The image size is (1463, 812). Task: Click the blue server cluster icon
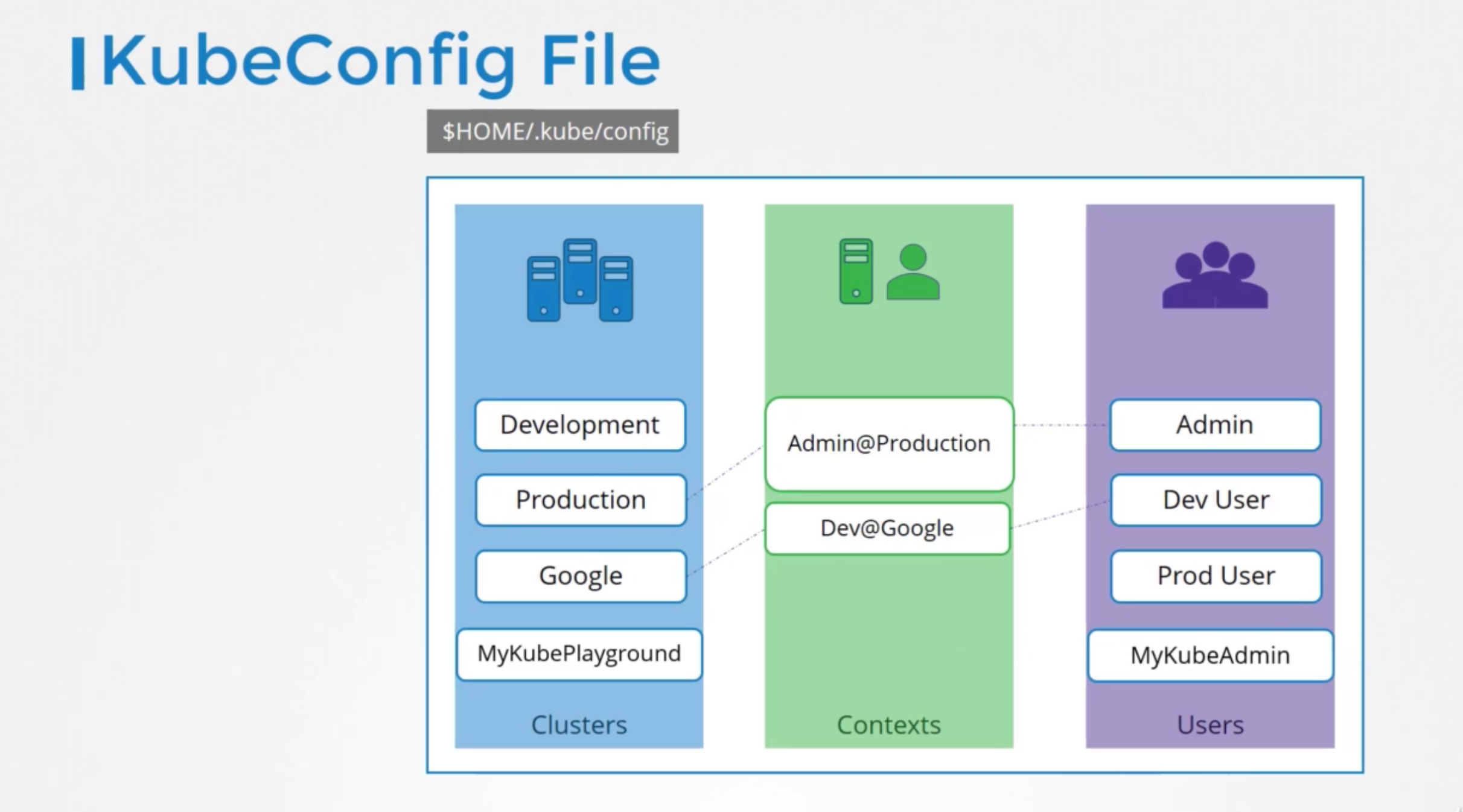[x=579, y=280]
